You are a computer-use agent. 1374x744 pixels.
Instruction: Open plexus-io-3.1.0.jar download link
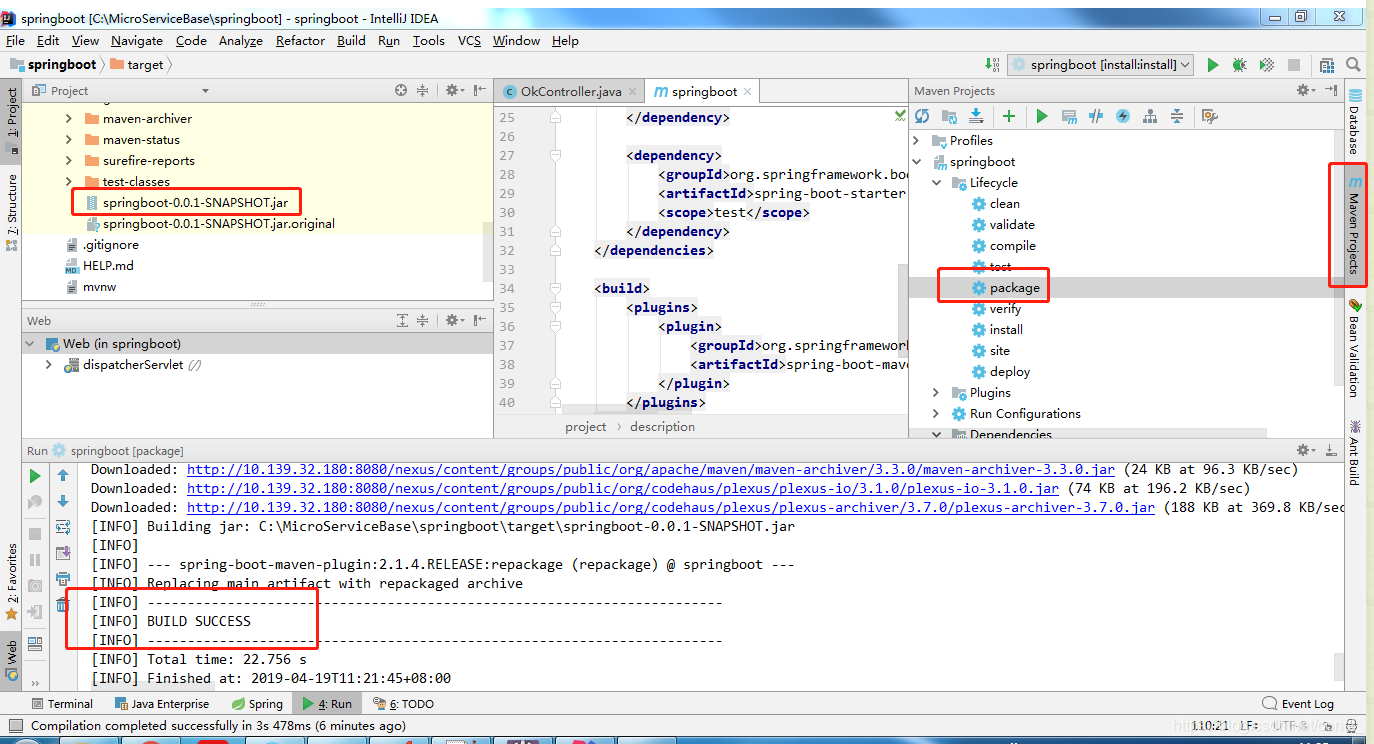pos(623,488)
